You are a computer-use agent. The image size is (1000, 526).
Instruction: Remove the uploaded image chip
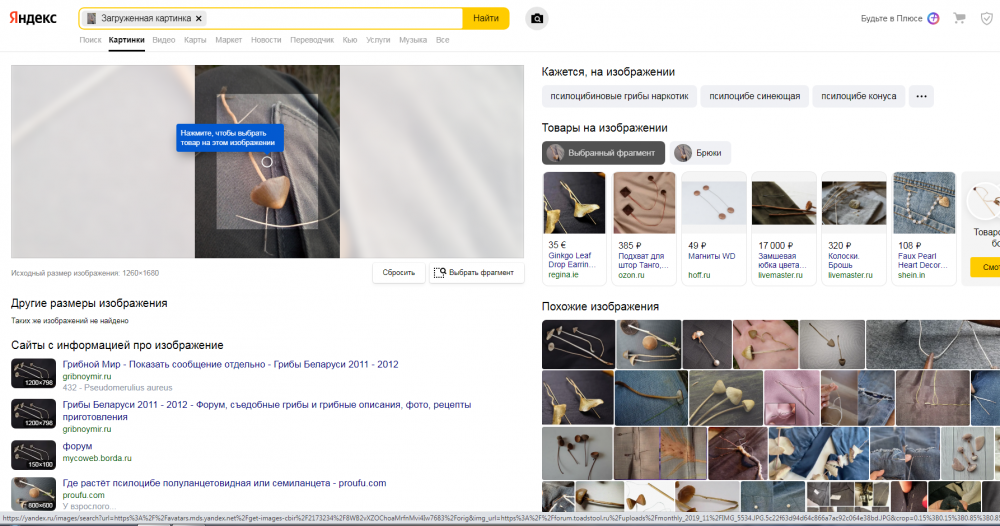(199, 18)
